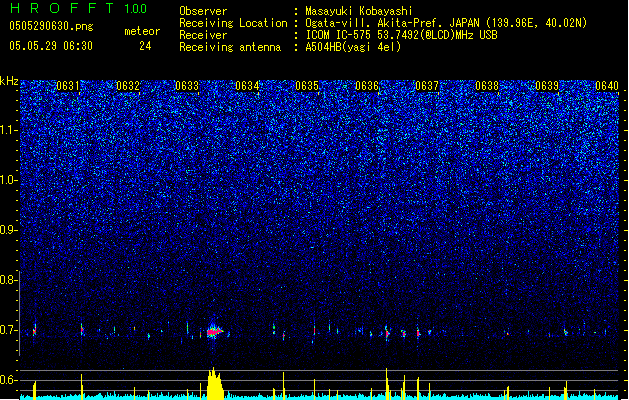Select the filename 0505290630.png
Image resolution: width=629 pixels, height=400 pixels.
tap(51, 26)
